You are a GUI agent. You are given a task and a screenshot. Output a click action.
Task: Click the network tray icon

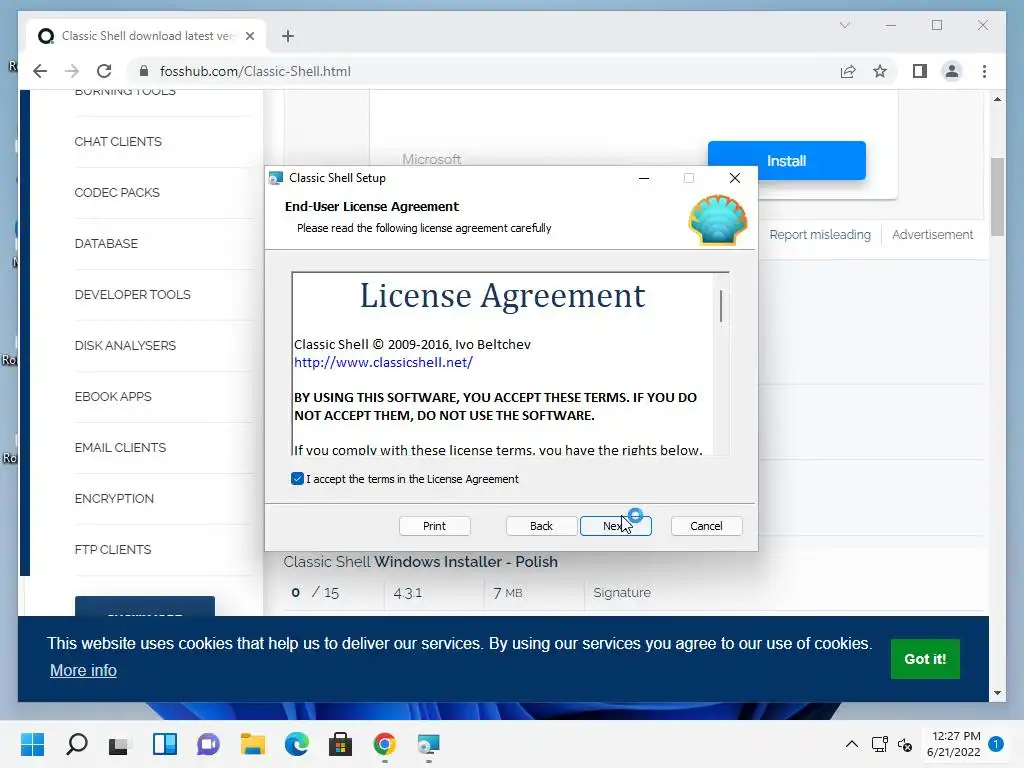(x=880, y=744)
